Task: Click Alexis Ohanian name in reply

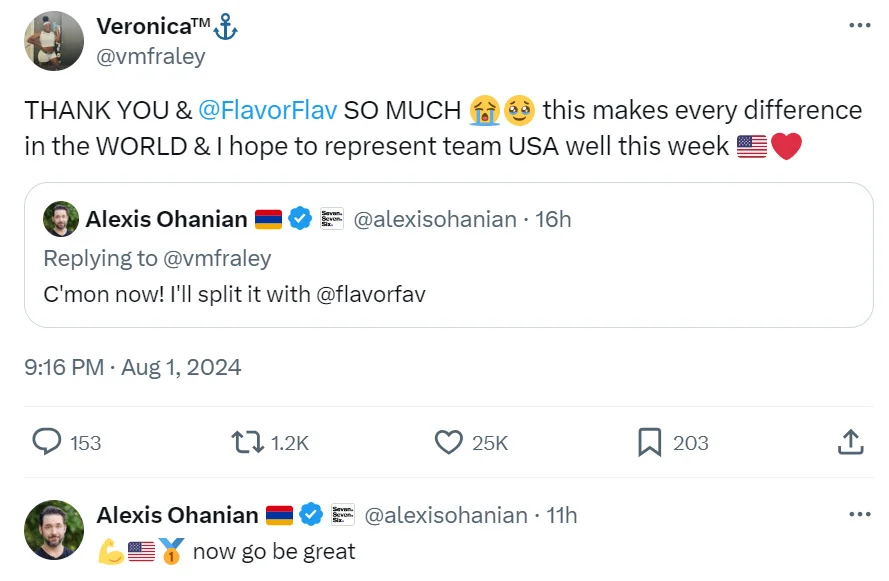Action: coord(177,515)
